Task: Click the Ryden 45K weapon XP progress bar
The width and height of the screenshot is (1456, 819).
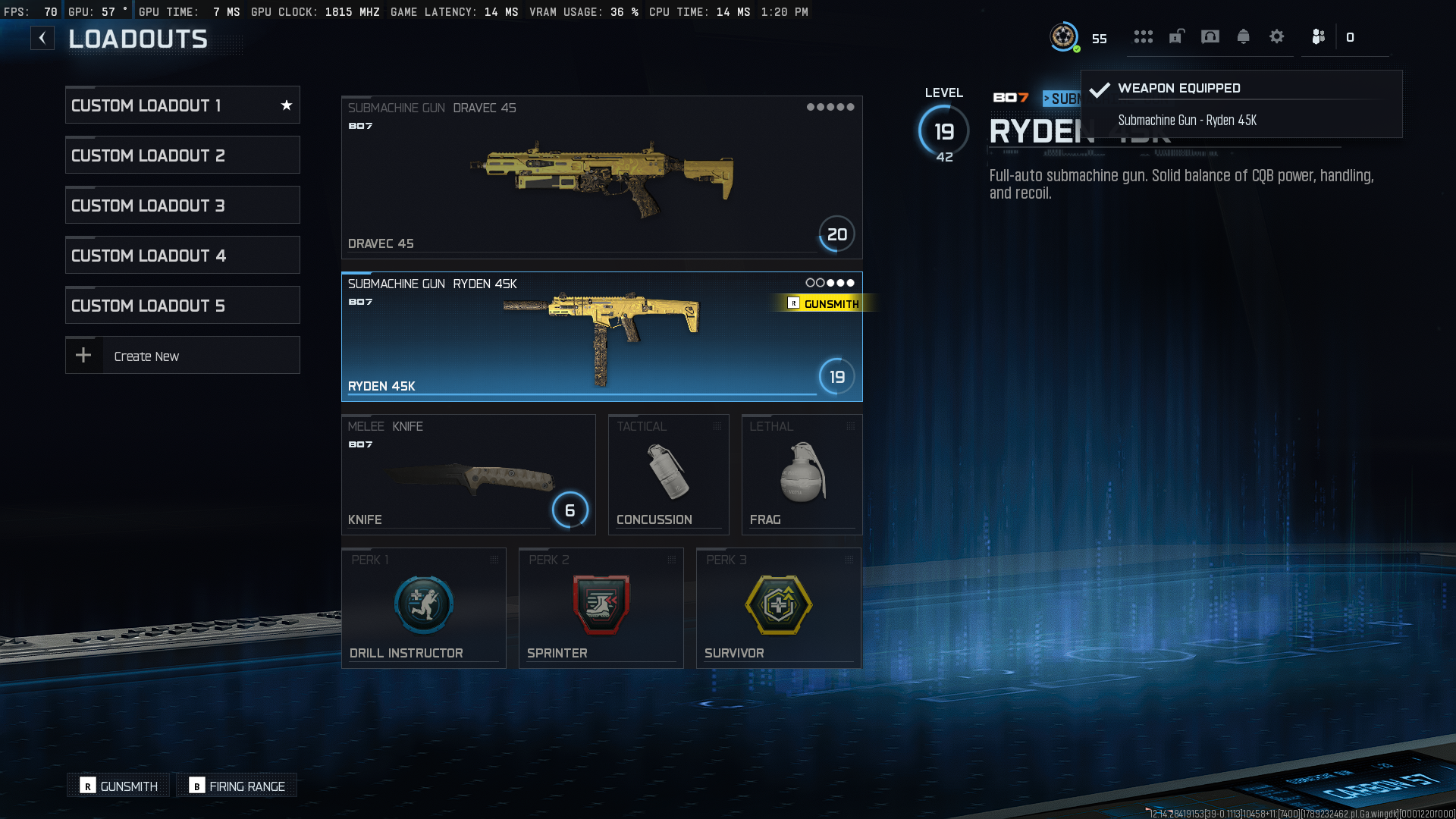Action: pos(582,394)
